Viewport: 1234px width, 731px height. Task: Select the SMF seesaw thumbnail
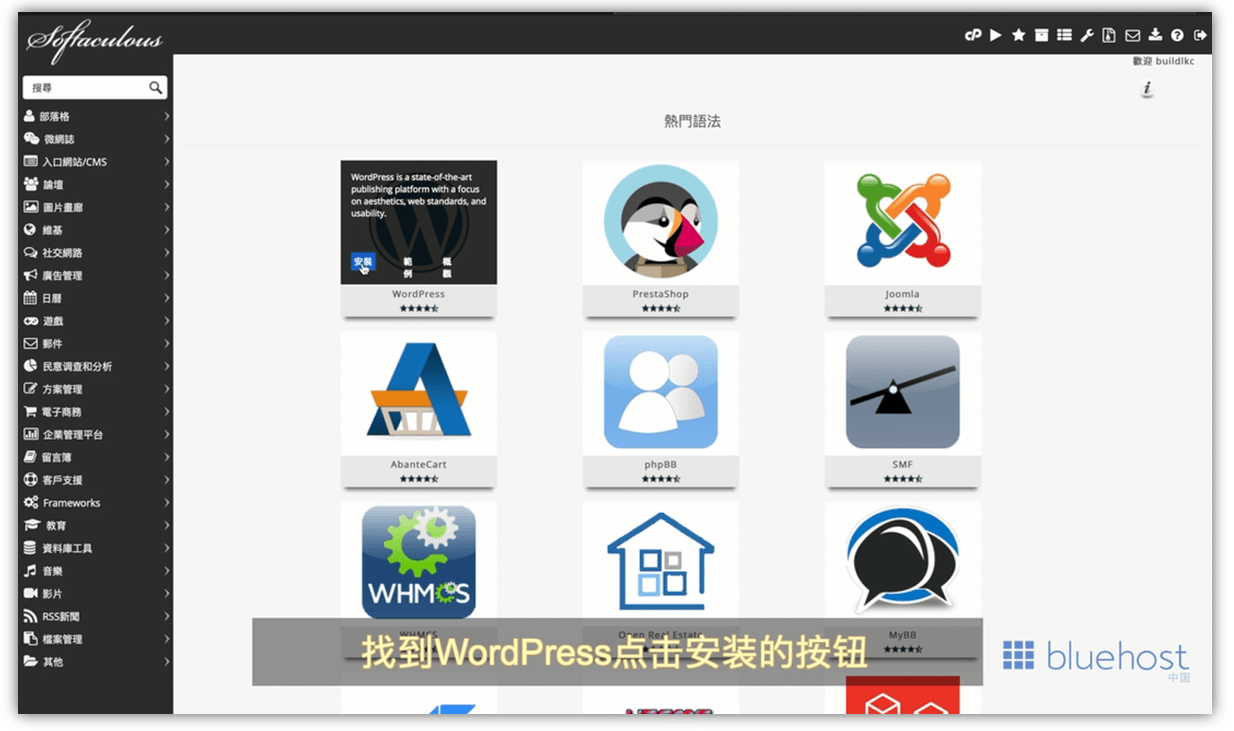[903, 393]
